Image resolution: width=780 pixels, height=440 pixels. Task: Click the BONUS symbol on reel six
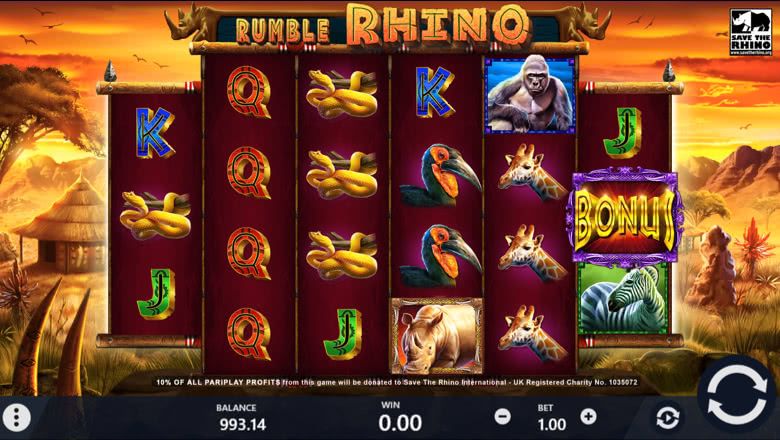(625, 218)
